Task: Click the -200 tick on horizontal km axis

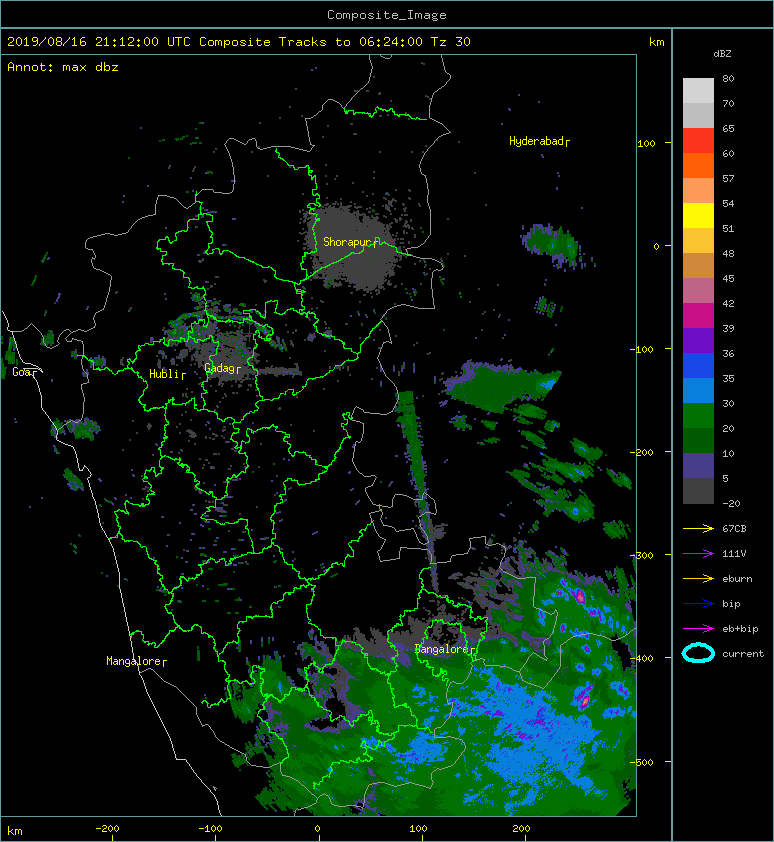Action: click(x=107, y=829)
